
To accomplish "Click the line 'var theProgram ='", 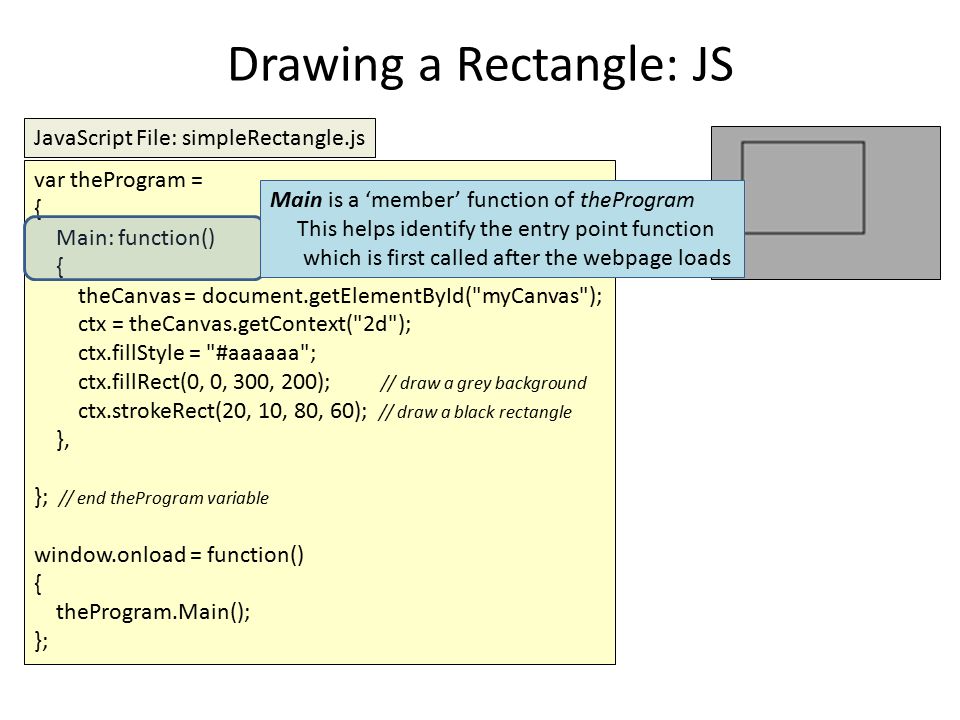I will (118, 180).
